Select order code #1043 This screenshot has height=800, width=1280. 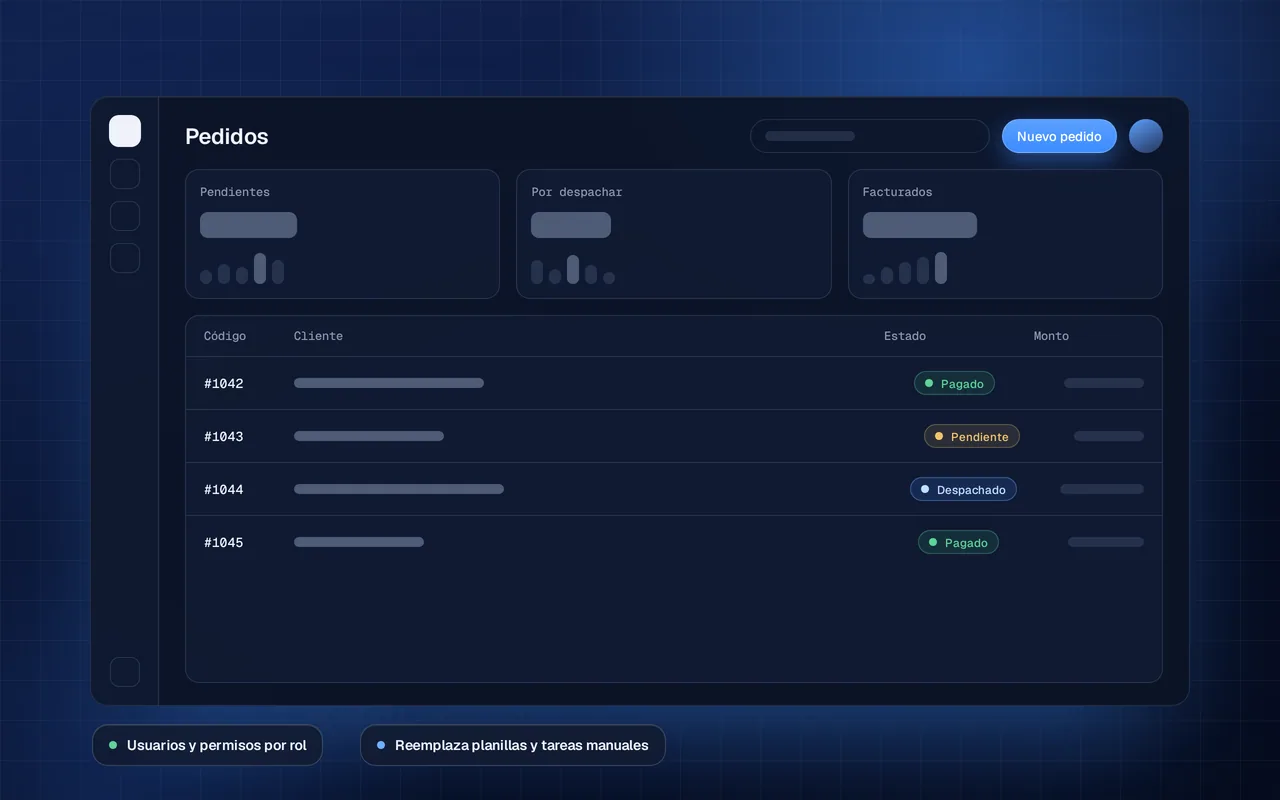[224, 436]
